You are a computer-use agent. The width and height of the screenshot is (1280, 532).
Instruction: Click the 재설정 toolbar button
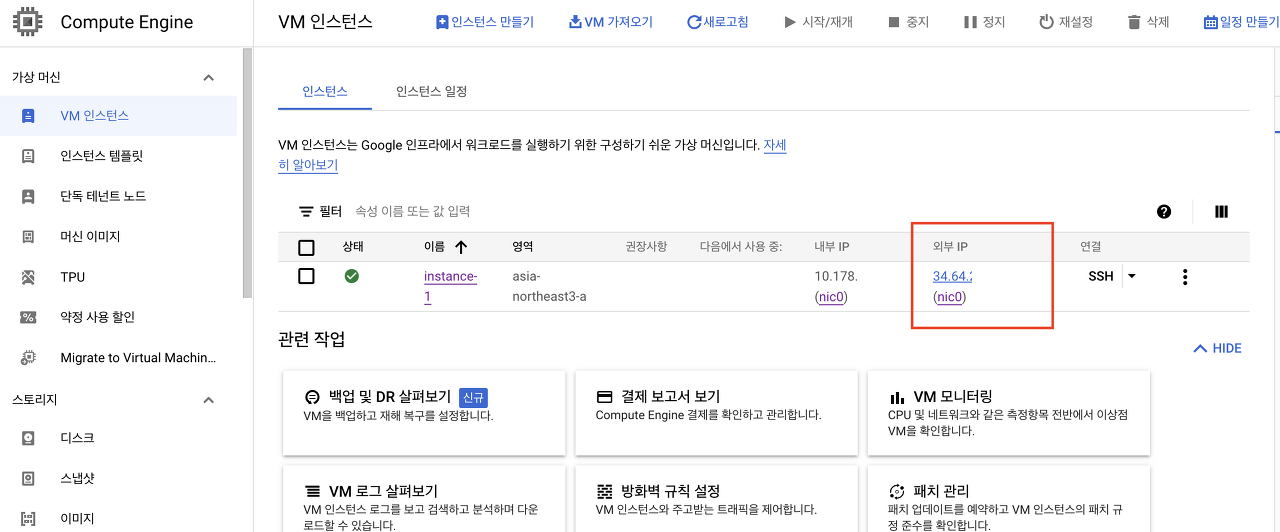(x=1066, y=22)
